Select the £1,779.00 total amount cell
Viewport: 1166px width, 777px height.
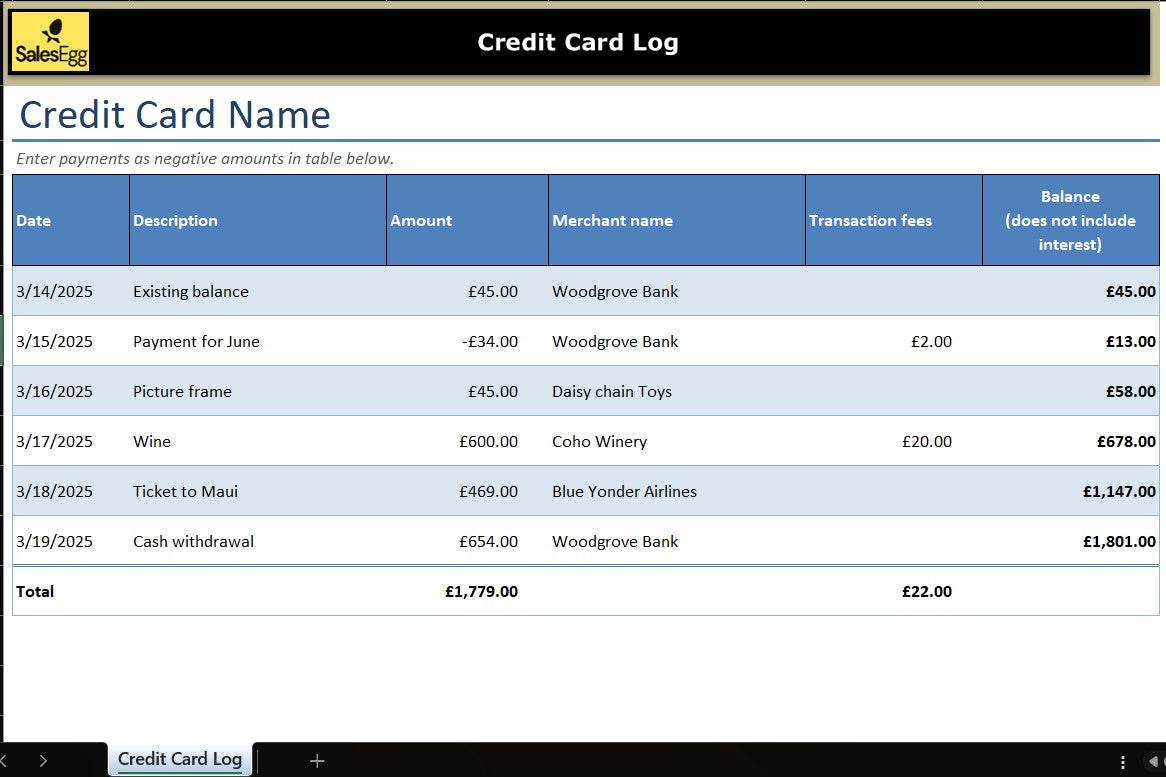(x=467, y=591)
